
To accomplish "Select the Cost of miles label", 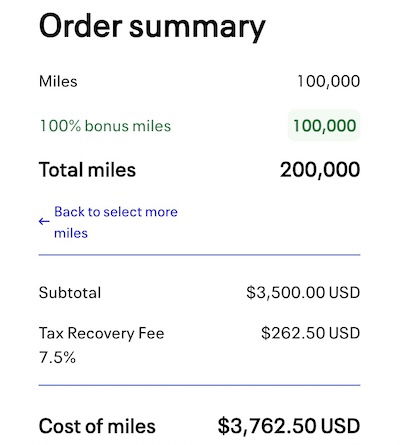I will pyautogui.click(x=97, y=426).
